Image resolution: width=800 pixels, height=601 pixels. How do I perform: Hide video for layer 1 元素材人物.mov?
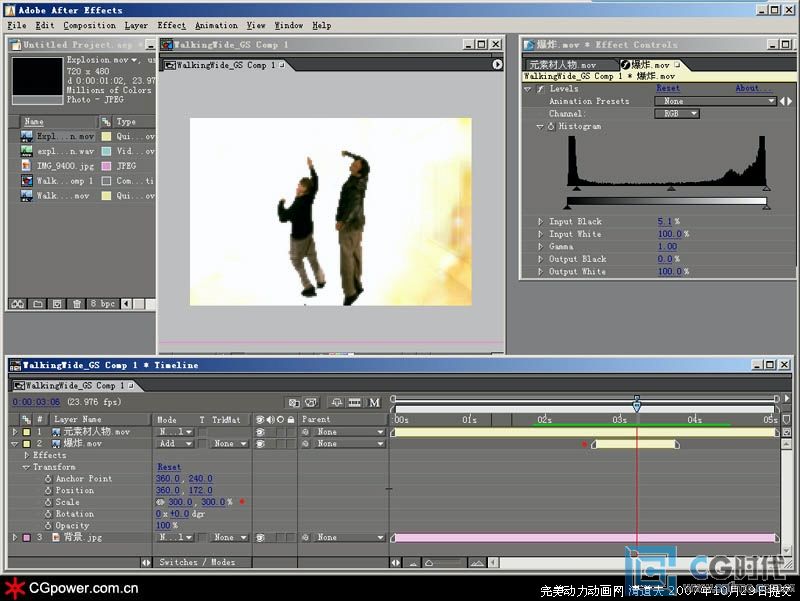tap(260, 432)
